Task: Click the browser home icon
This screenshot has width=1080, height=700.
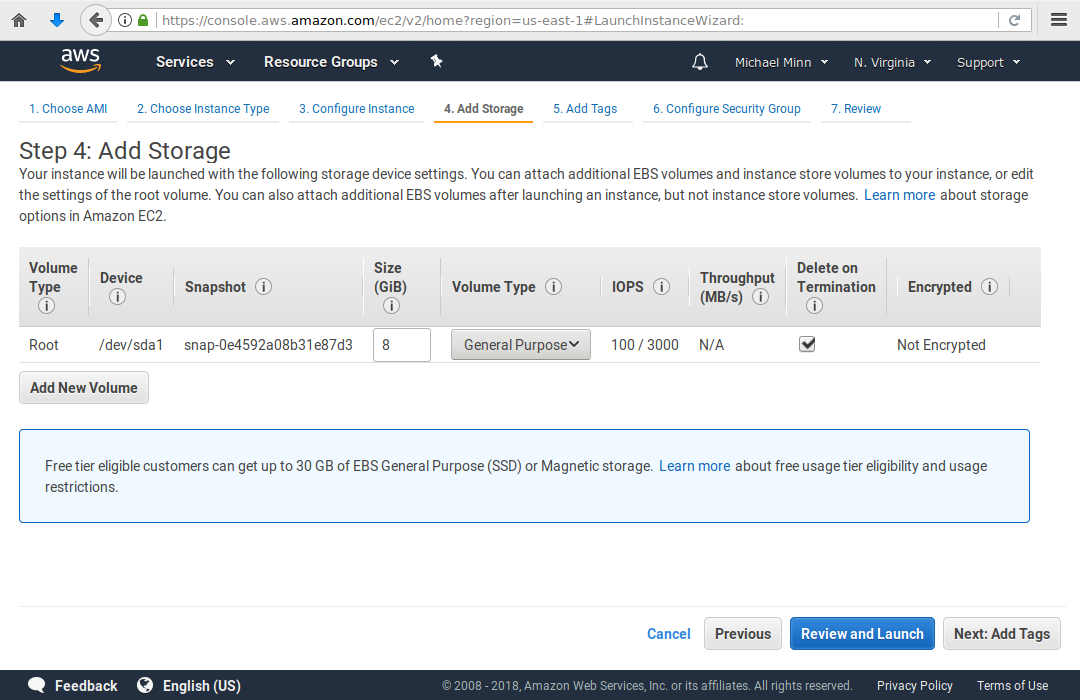Action: (x=19, y=20)
